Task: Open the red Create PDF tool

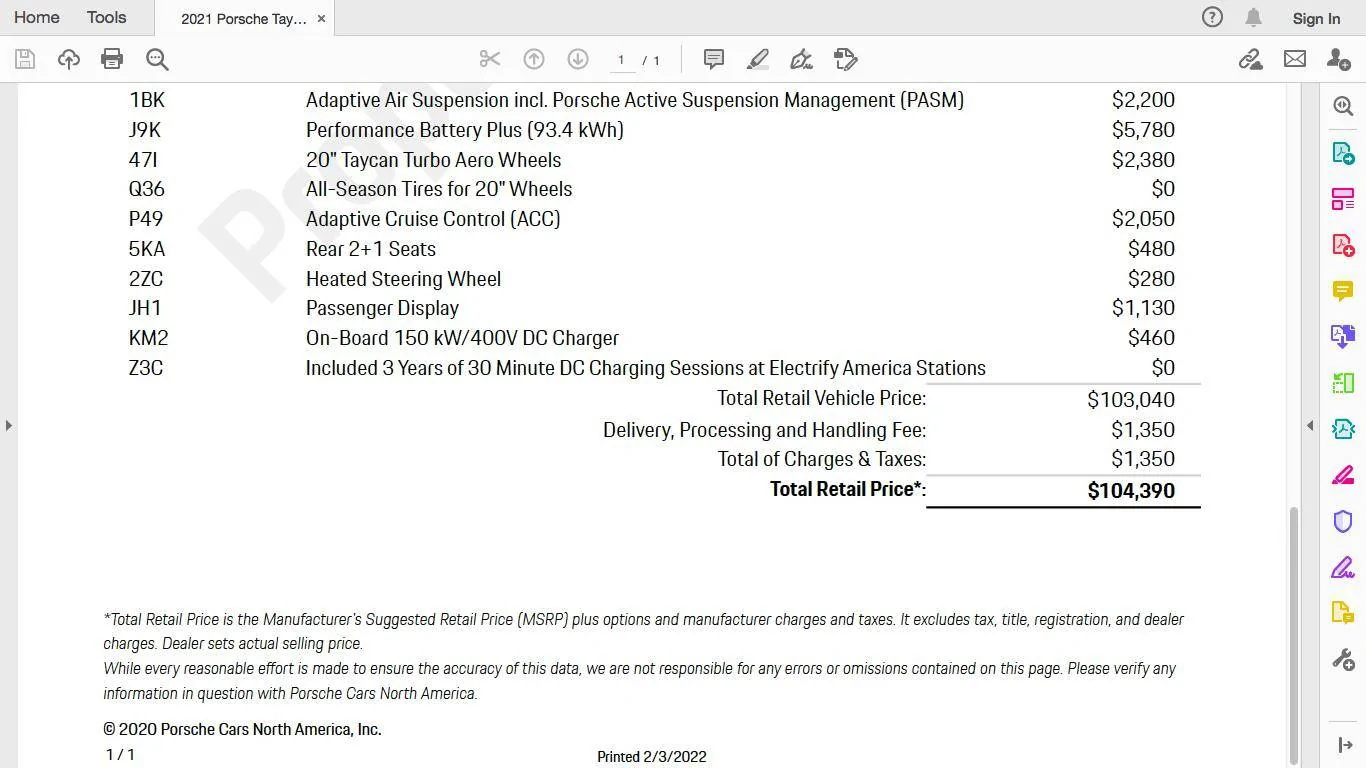Action: [1343, 245]
